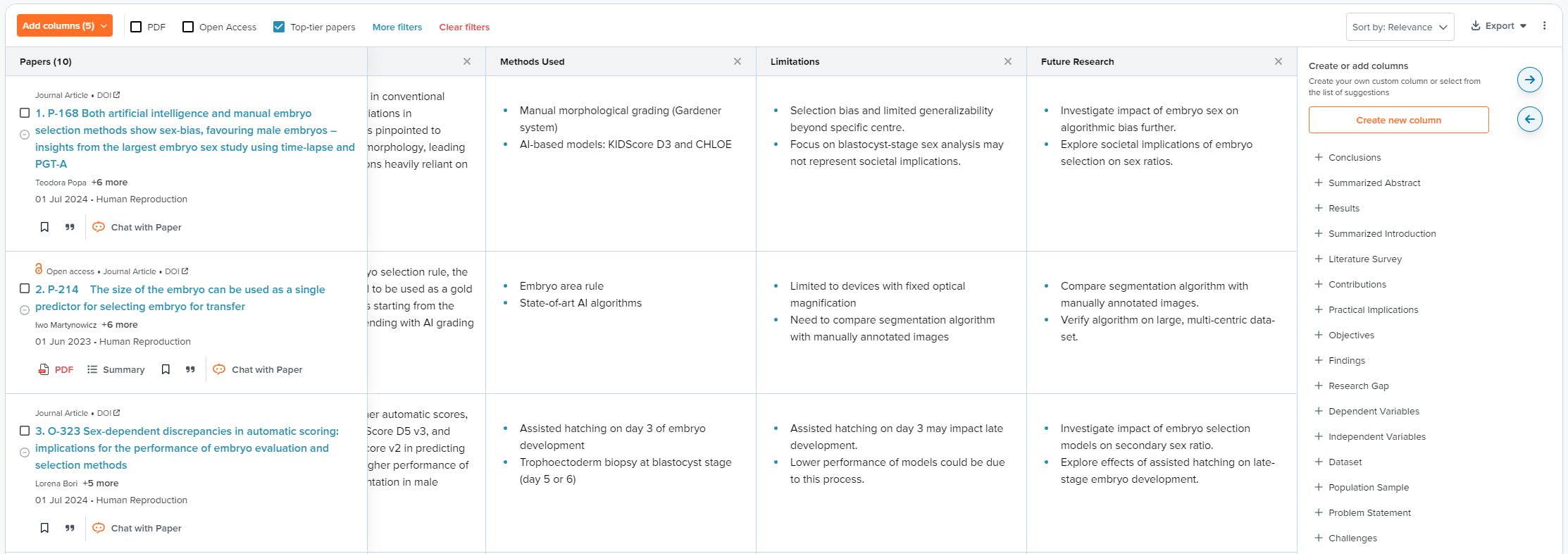Toggle the Open Access filter checkbox
Image resolution: width=1568 pixels, height=554 pixels.
[x=188, y=27]
